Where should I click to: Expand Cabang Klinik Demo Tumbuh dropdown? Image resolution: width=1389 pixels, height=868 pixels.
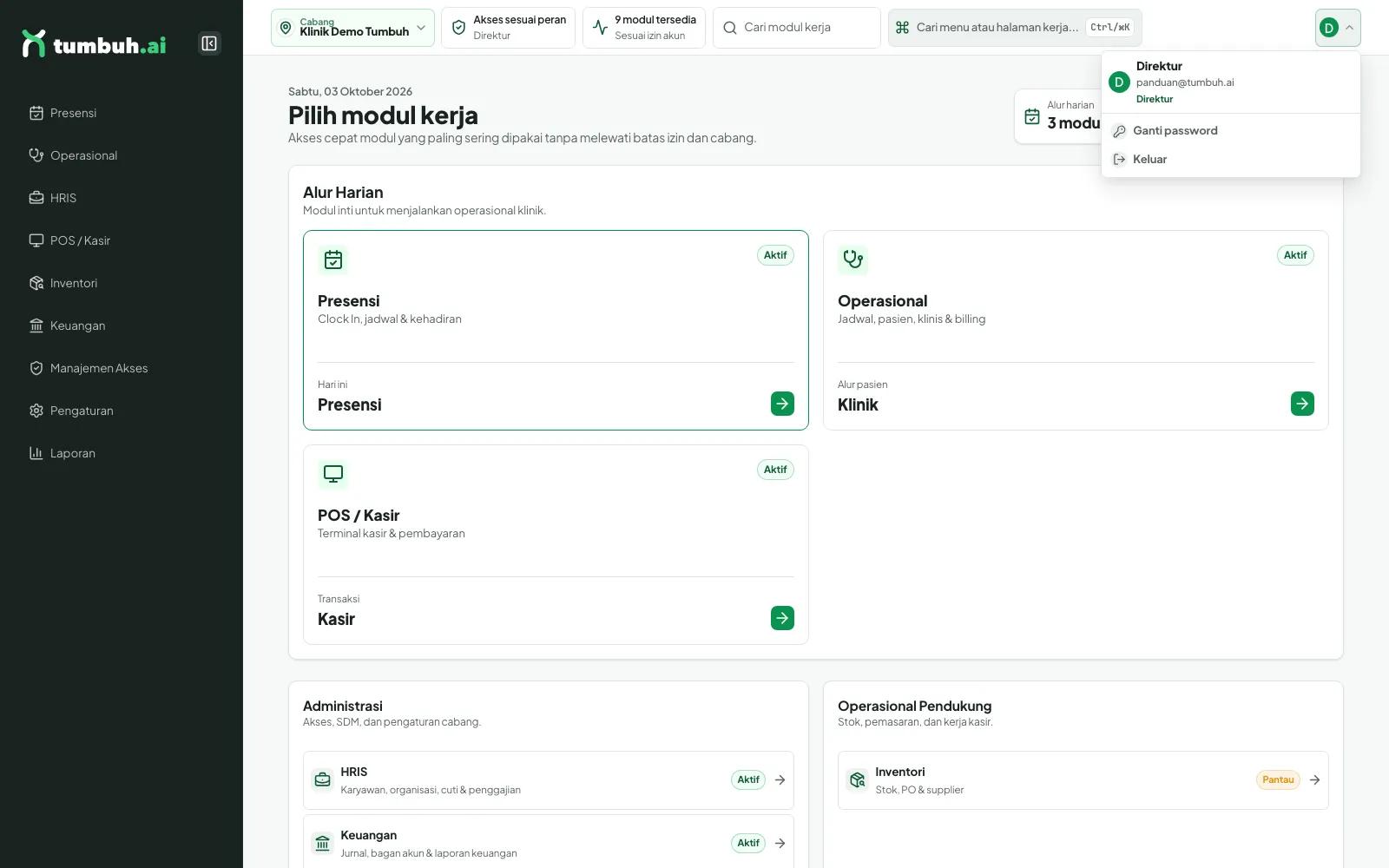pyautogui.click(x=352, y=28)
